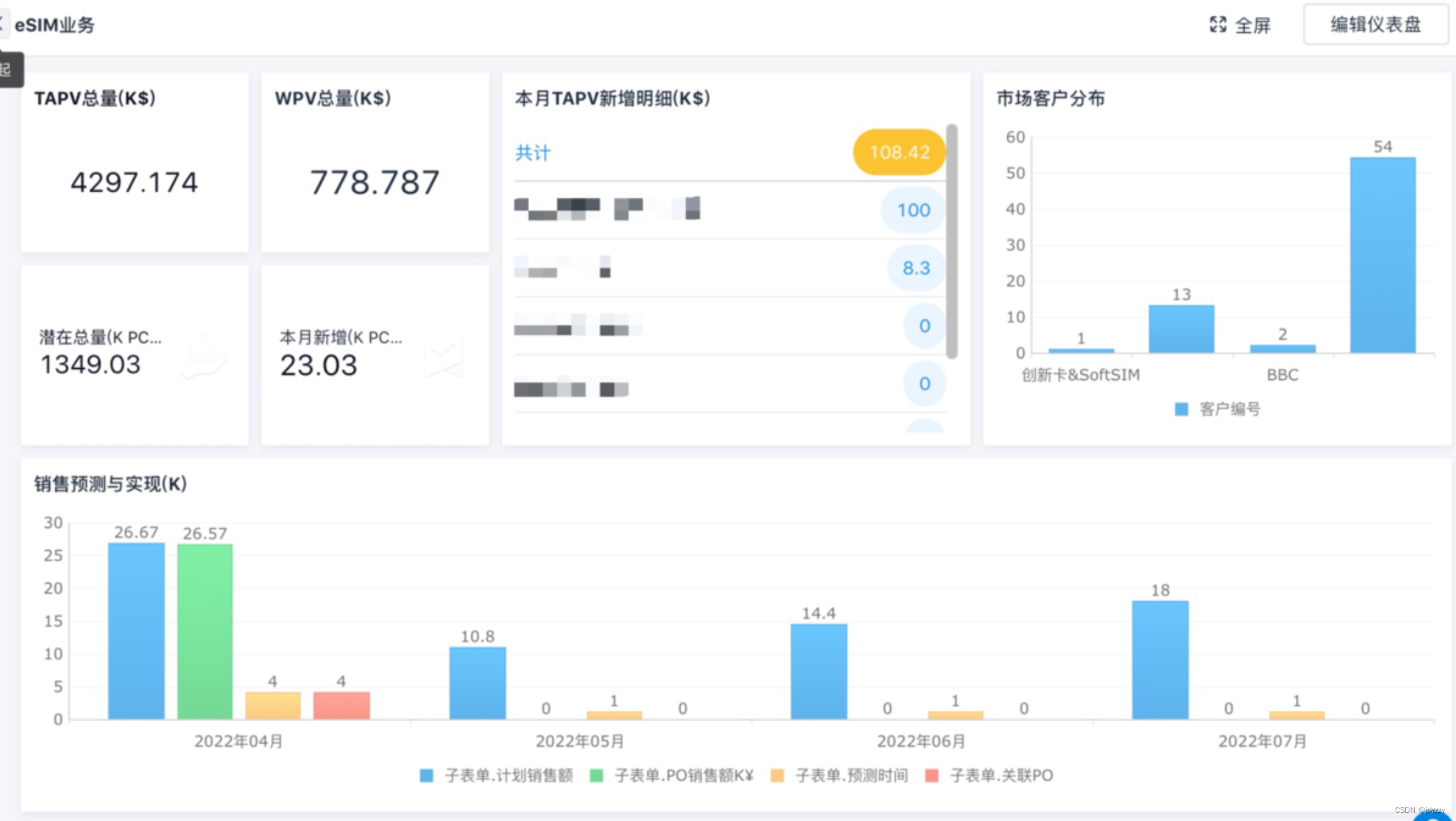
Task: Click the red 4 bar in 2022年04月
Action: point(341,705)
